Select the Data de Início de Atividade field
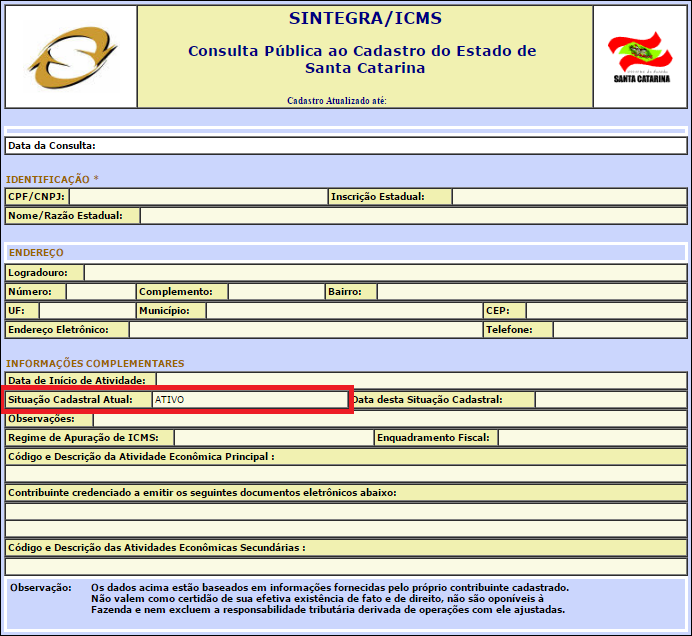Viewport: 692px width, 636px height. pyautogui.click(x=420, y=381)
